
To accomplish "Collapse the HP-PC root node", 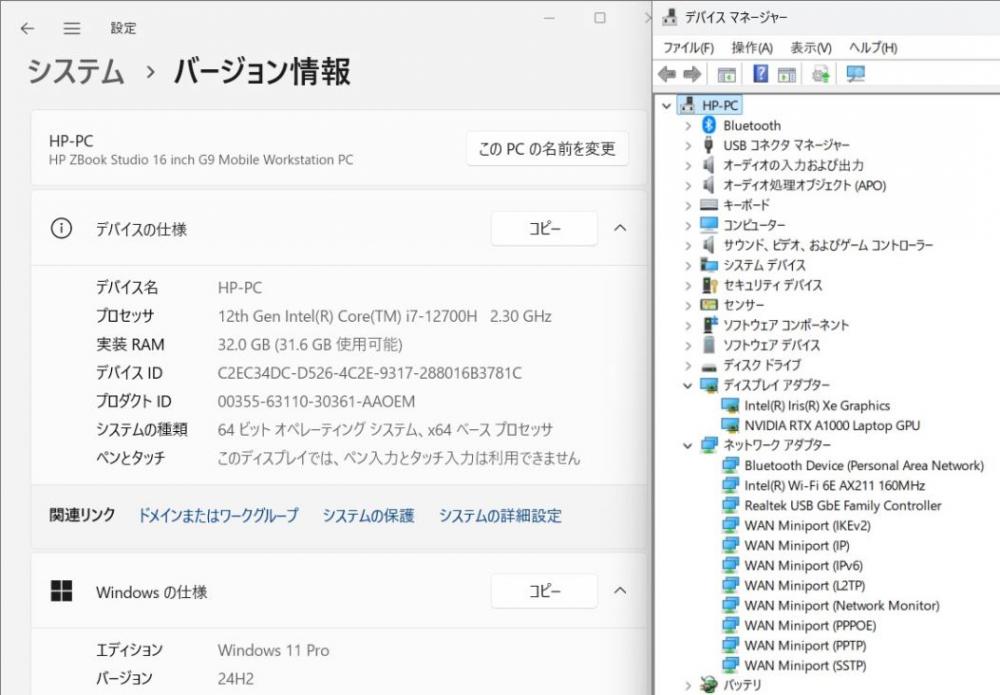I will (x=666, y=106).
